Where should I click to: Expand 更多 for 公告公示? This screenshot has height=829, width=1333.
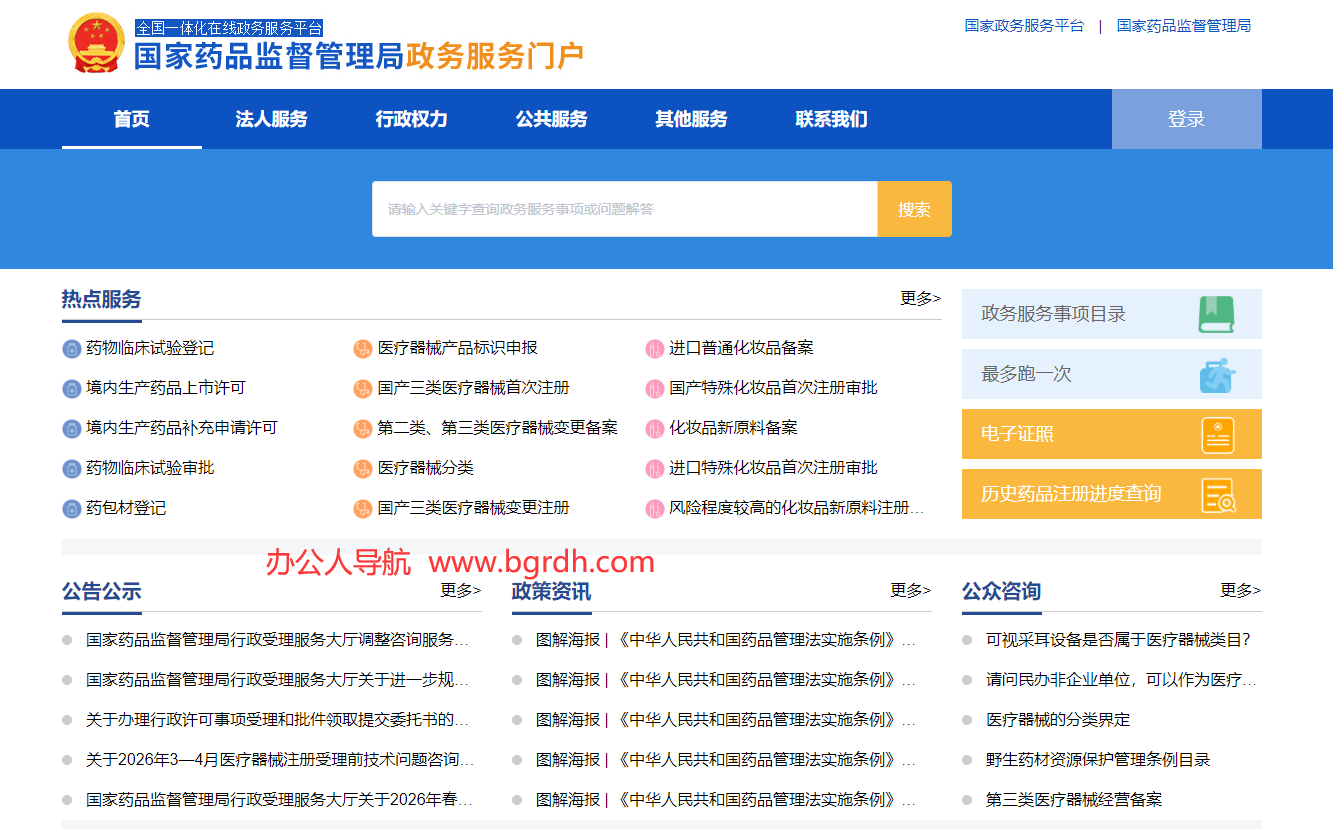pos(461,590)
